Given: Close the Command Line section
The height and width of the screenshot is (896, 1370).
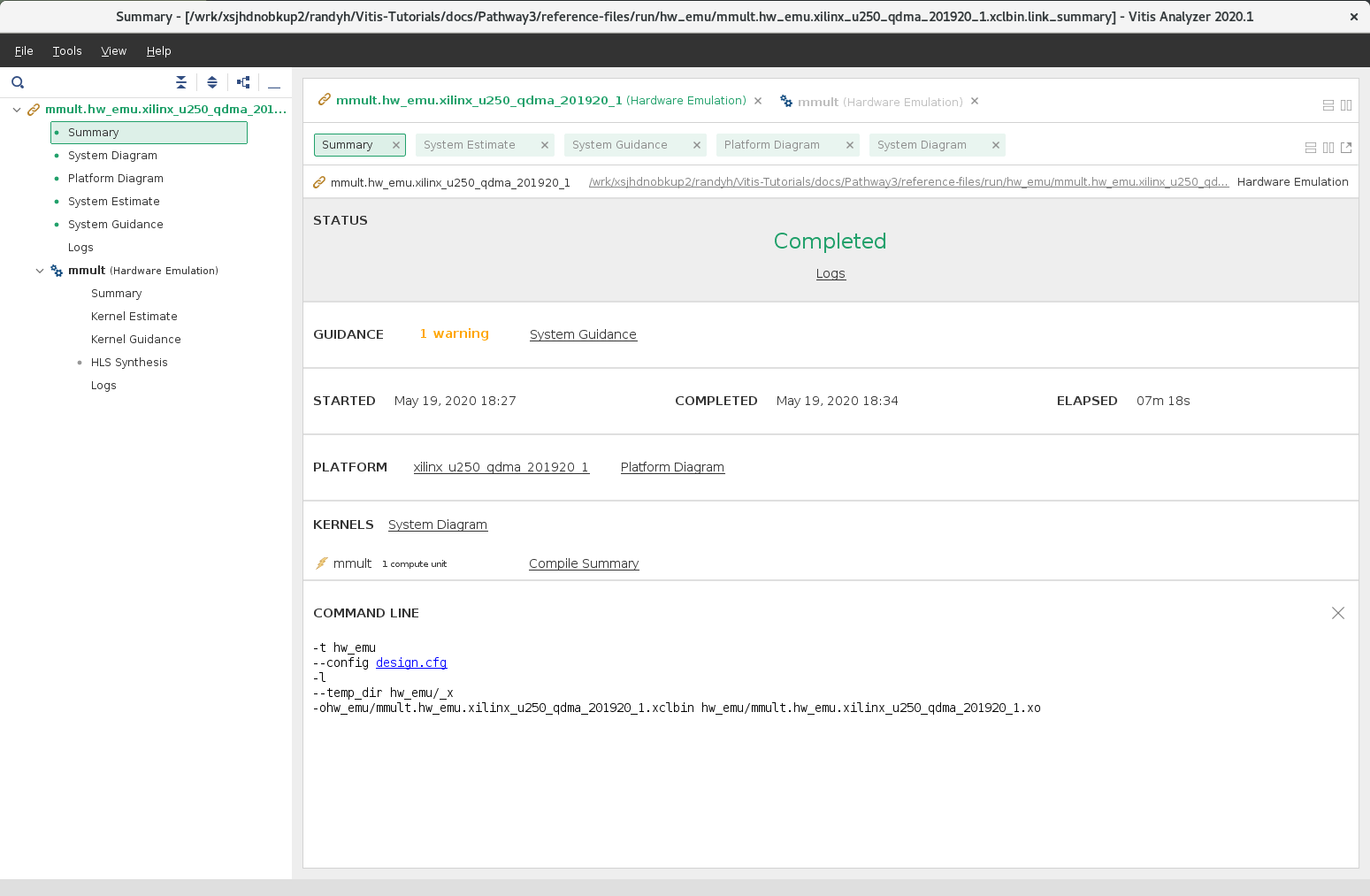Looking at the screenshot, I should click(1338, 613).
